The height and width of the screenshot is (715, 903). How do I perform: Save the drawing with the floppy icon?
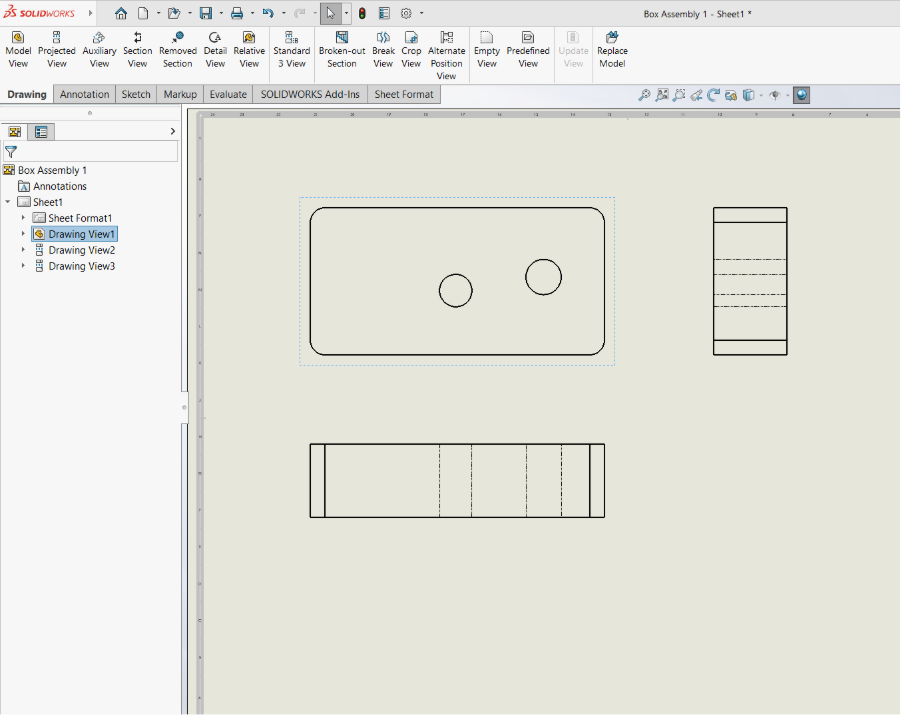tap(206, 13)
